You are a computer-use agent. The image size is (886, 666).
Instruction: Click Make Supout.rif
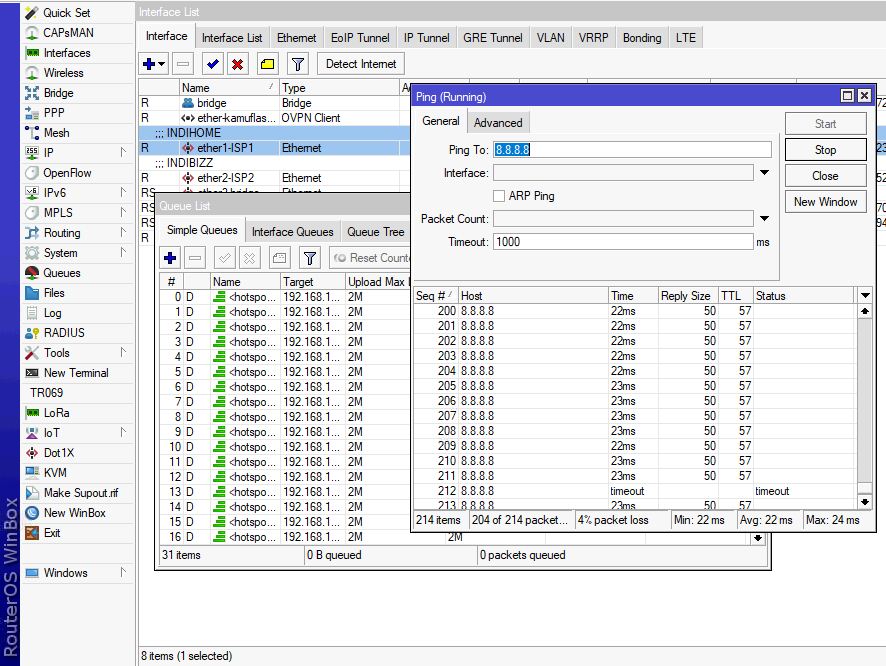[x=81, y=493]
